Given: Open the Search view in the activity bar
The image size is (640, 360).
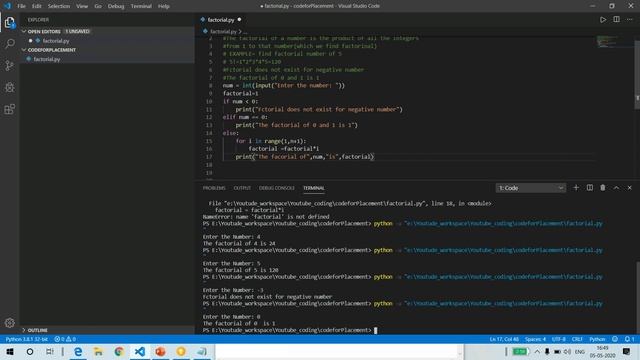Looking at the screenshot, I should [9, 44].
